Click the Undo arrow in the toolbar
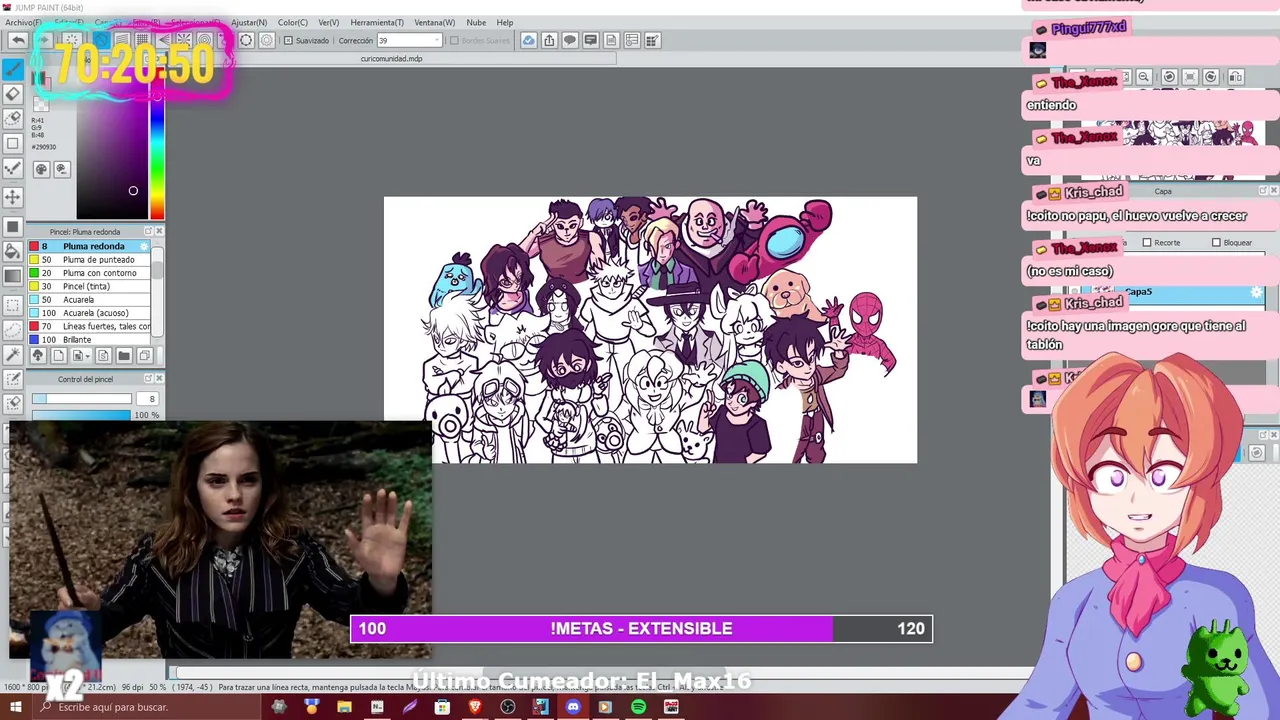Image resolution: width=1280 pixels, height=720 pixels. 18,40
